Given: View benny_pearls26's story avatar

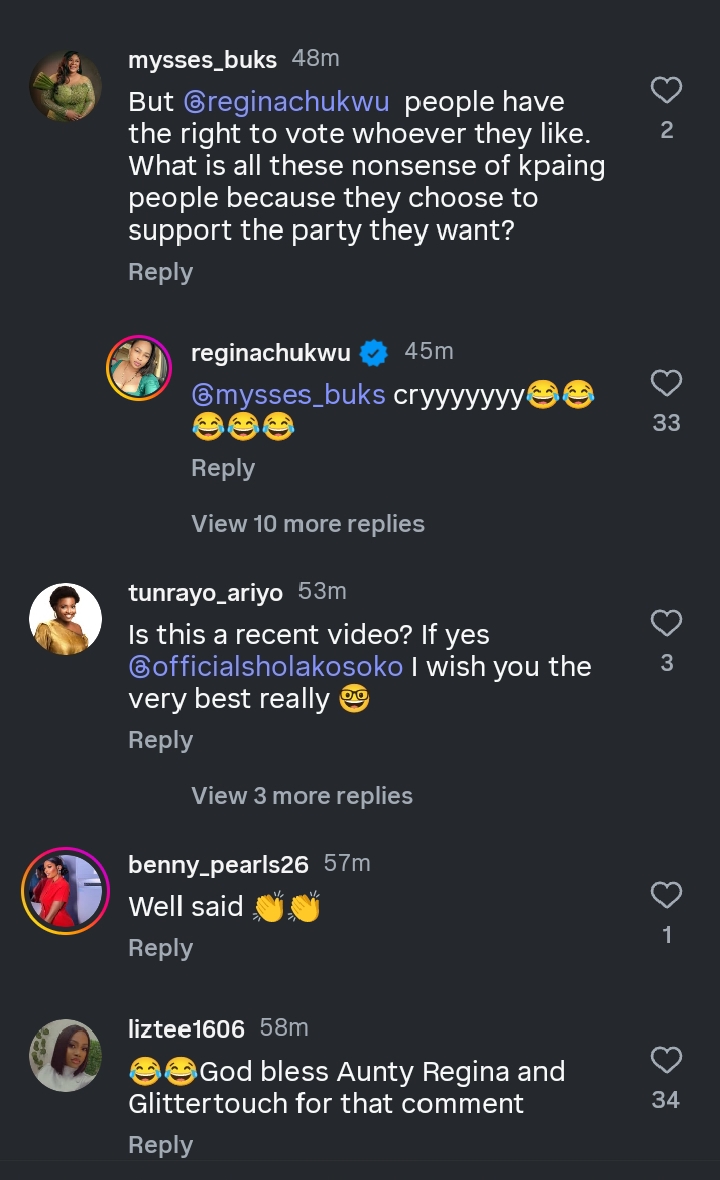Looking at the screenshot, I should 65,890.
